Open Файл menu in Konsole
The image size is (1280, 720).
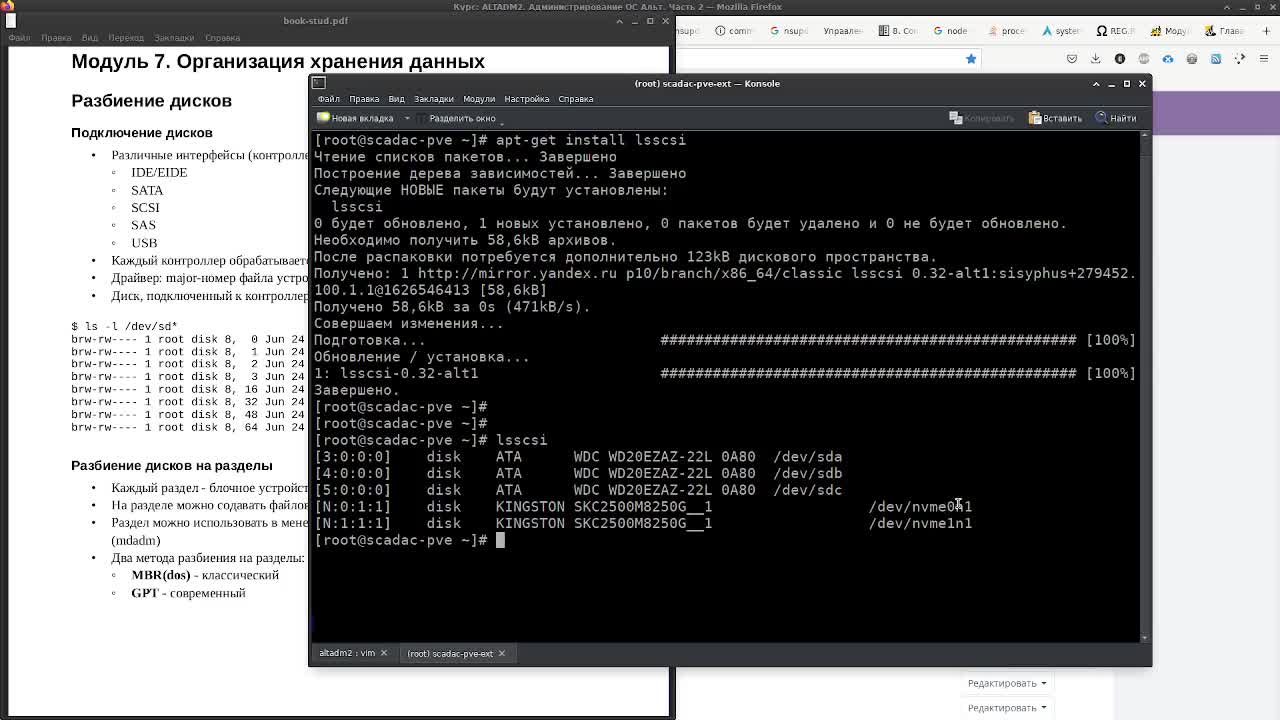tap(328, 99)
